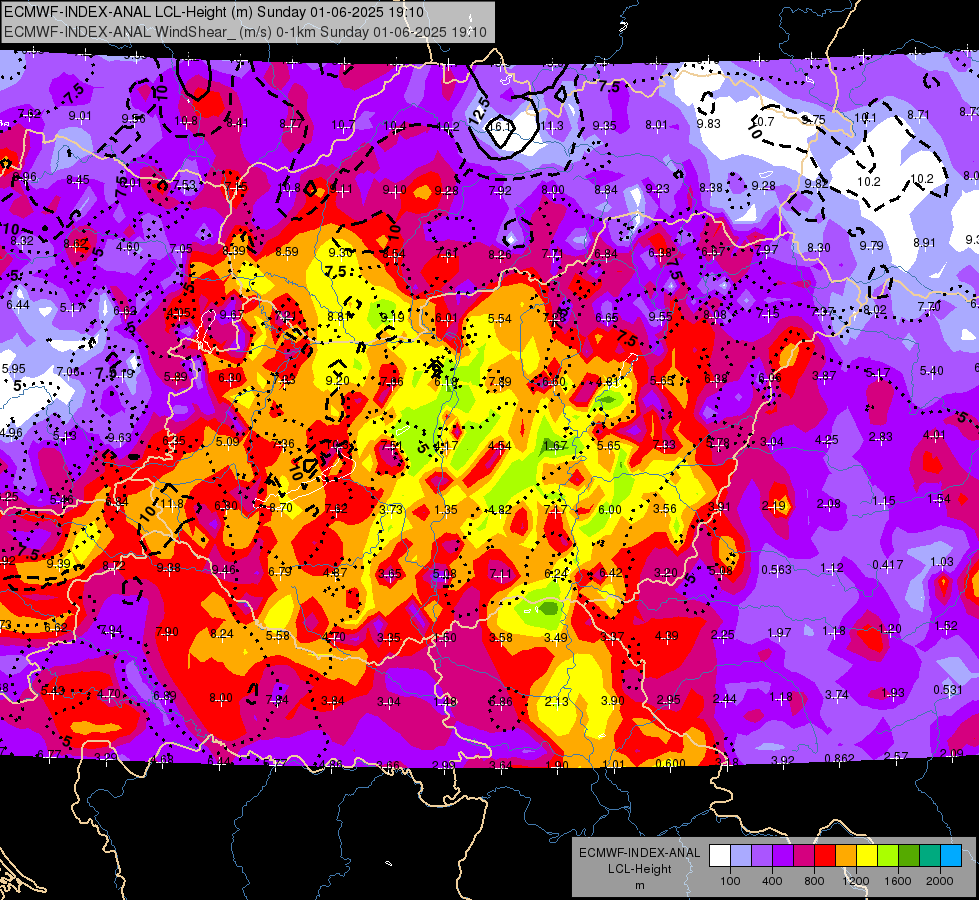The width and height of the screenshot is (979, 900).
Task: Click the wind shear value 11.8
Action: (x=172, y=504)
